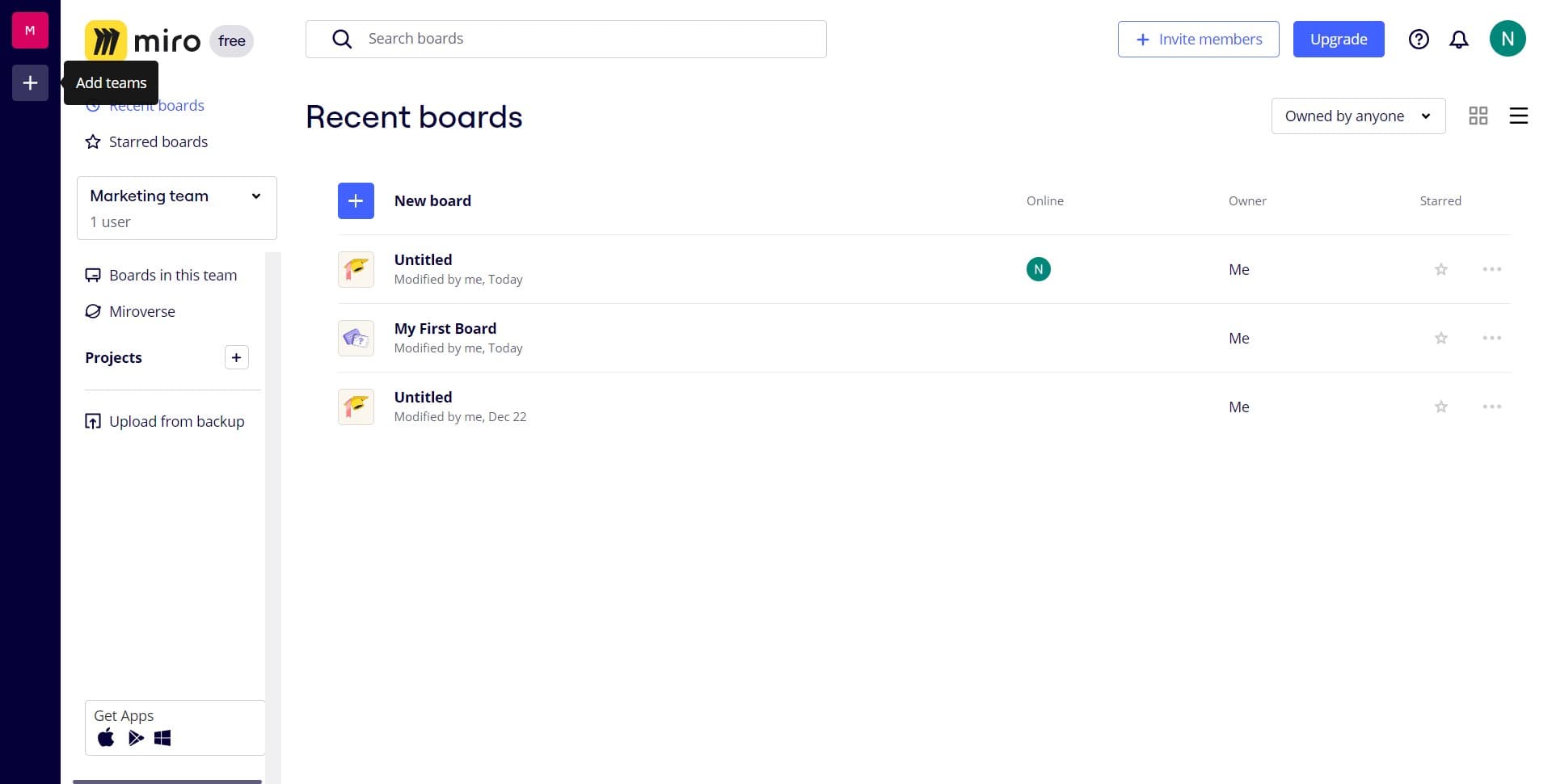Click the Miro logo

pyautogui.click(x=142, y=40)
